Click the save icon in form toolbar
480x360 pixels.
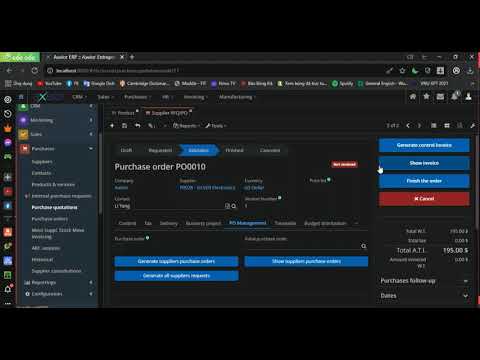click(x=124, y=126)
